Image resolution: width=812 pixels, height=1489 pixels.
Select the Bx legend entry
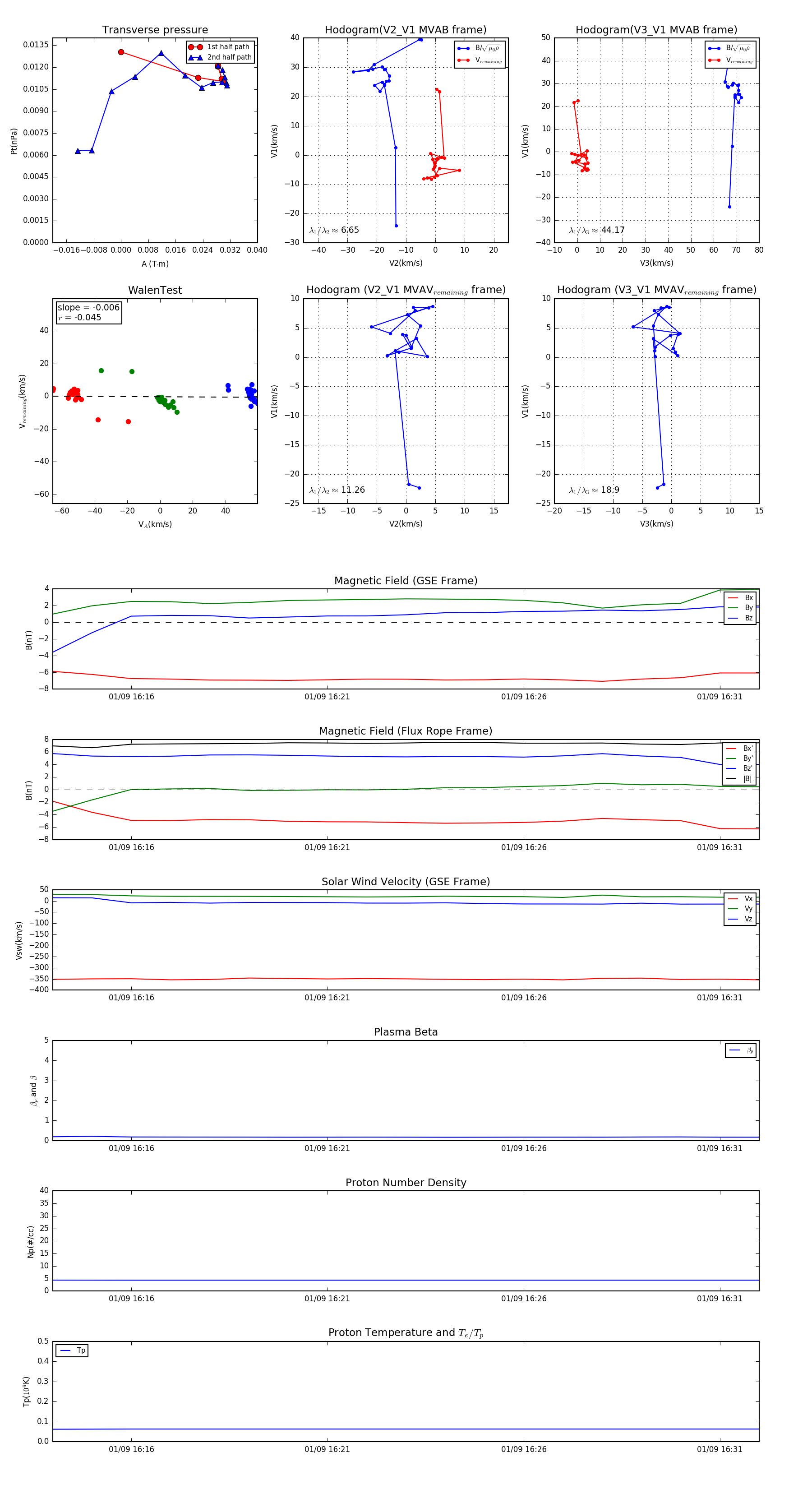(740, 598)
